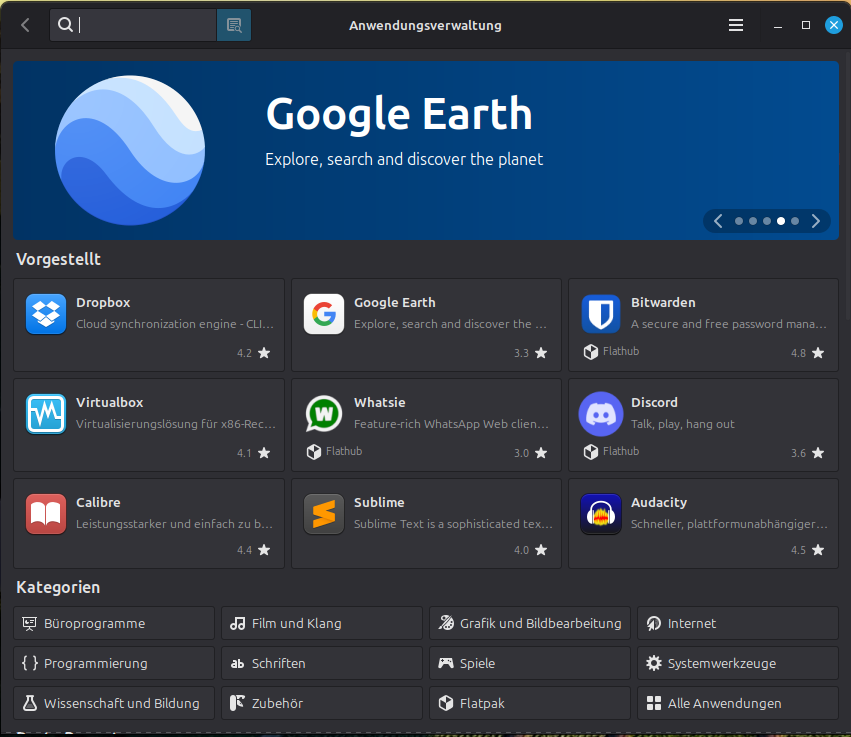This screenshot has width=851, height=737.
Task: Select the Whatsie app icon
Action: pos(324,414)
